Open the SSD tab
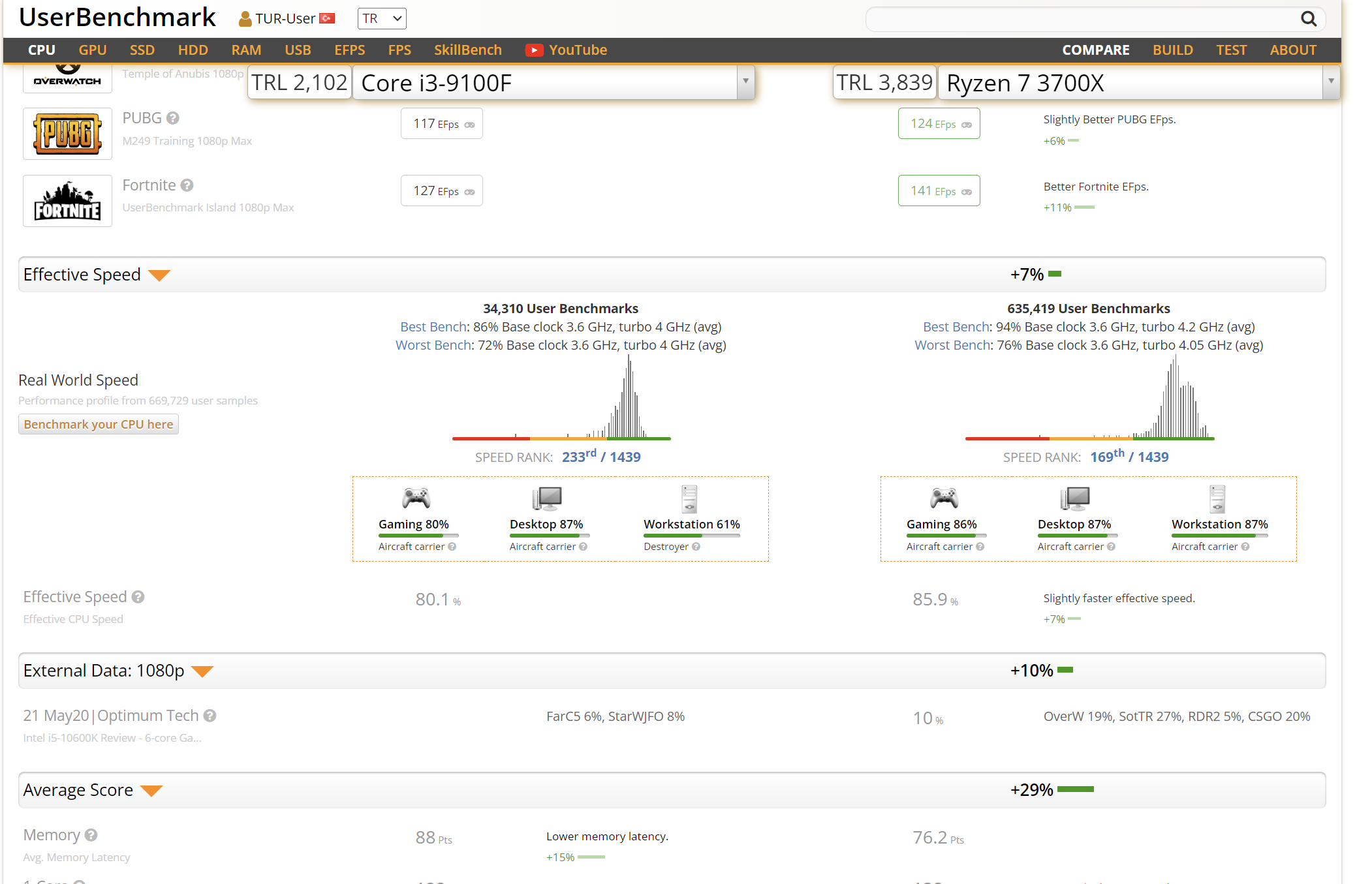The width and height of the screenshot is (1372, 884). 142,50
